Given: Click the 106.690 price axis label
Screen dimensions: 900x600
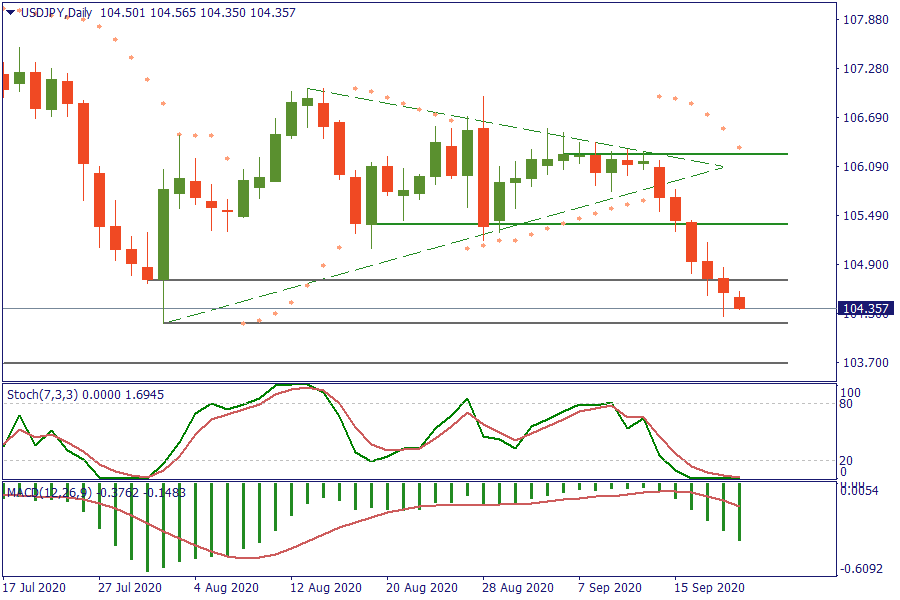Looking at the screenshot, I should pos(866,118).
